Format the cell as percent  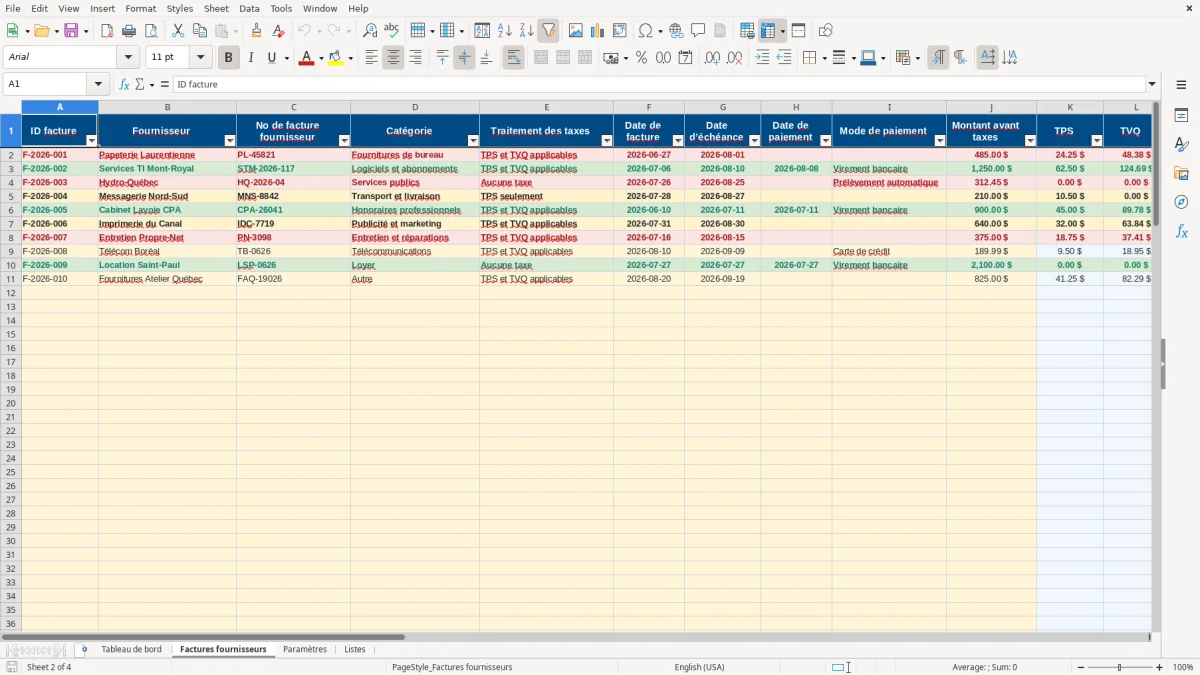(x=642, y=58)
